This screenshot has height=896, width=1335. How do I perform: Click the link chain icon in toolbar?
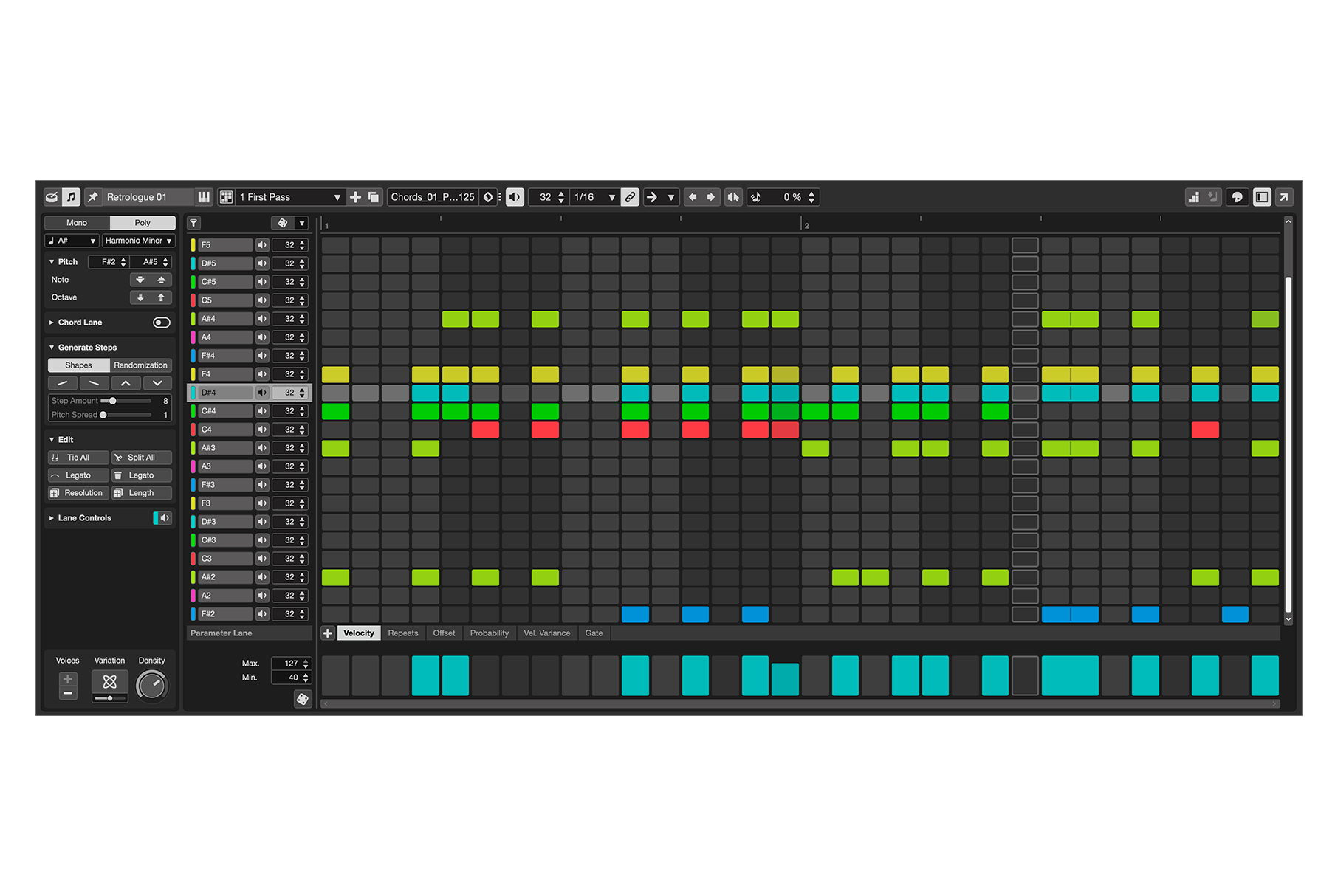click(630, 197)
